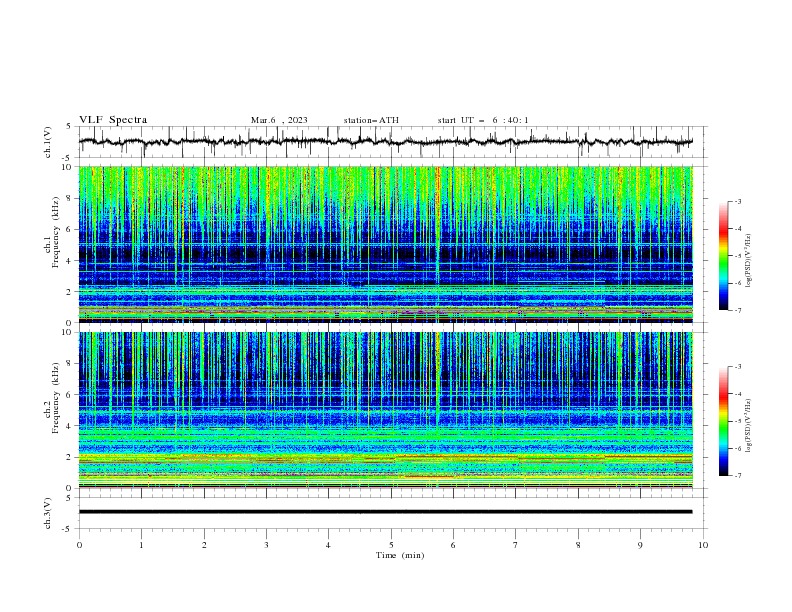Click time axis tick label "2"
Image resolution: width=792 pixels, height=612 pixels.
[204, 545]
